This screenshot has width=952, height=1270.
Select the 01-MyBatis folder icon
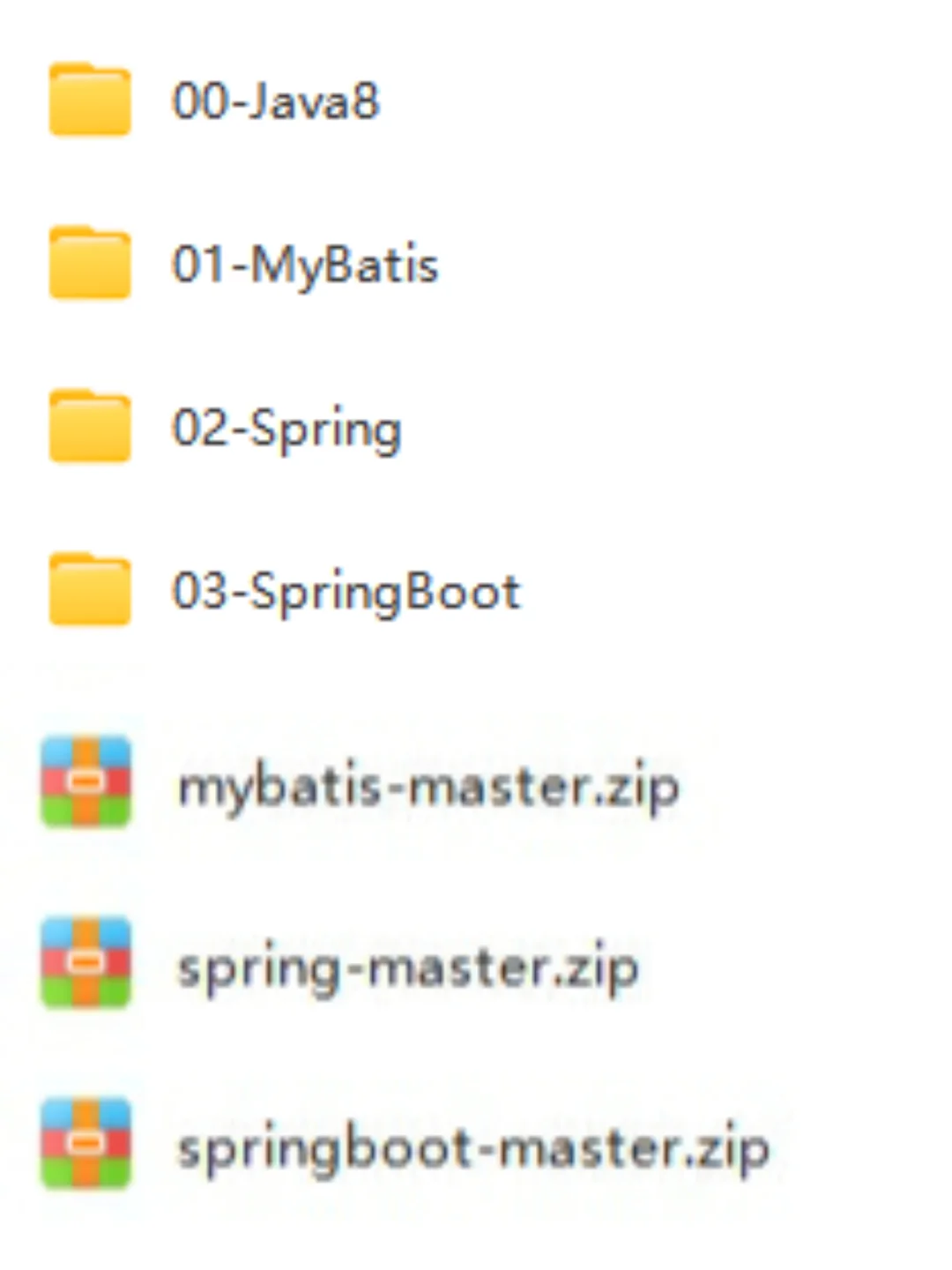(x=90, y=263)
